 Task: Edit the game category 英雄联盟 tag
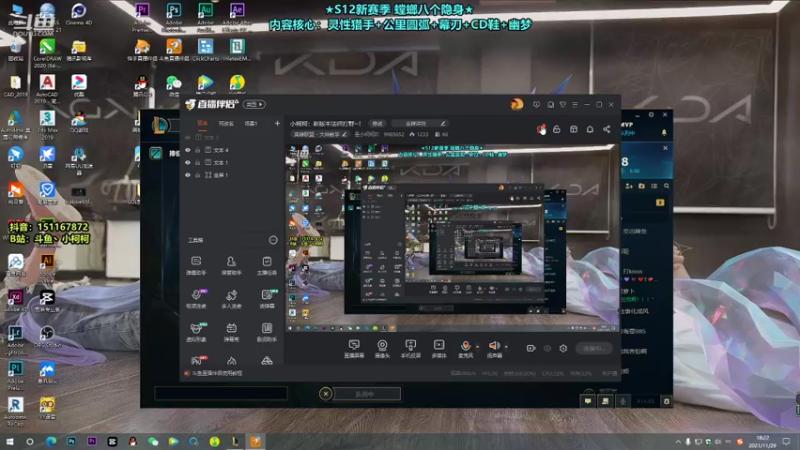320,134
